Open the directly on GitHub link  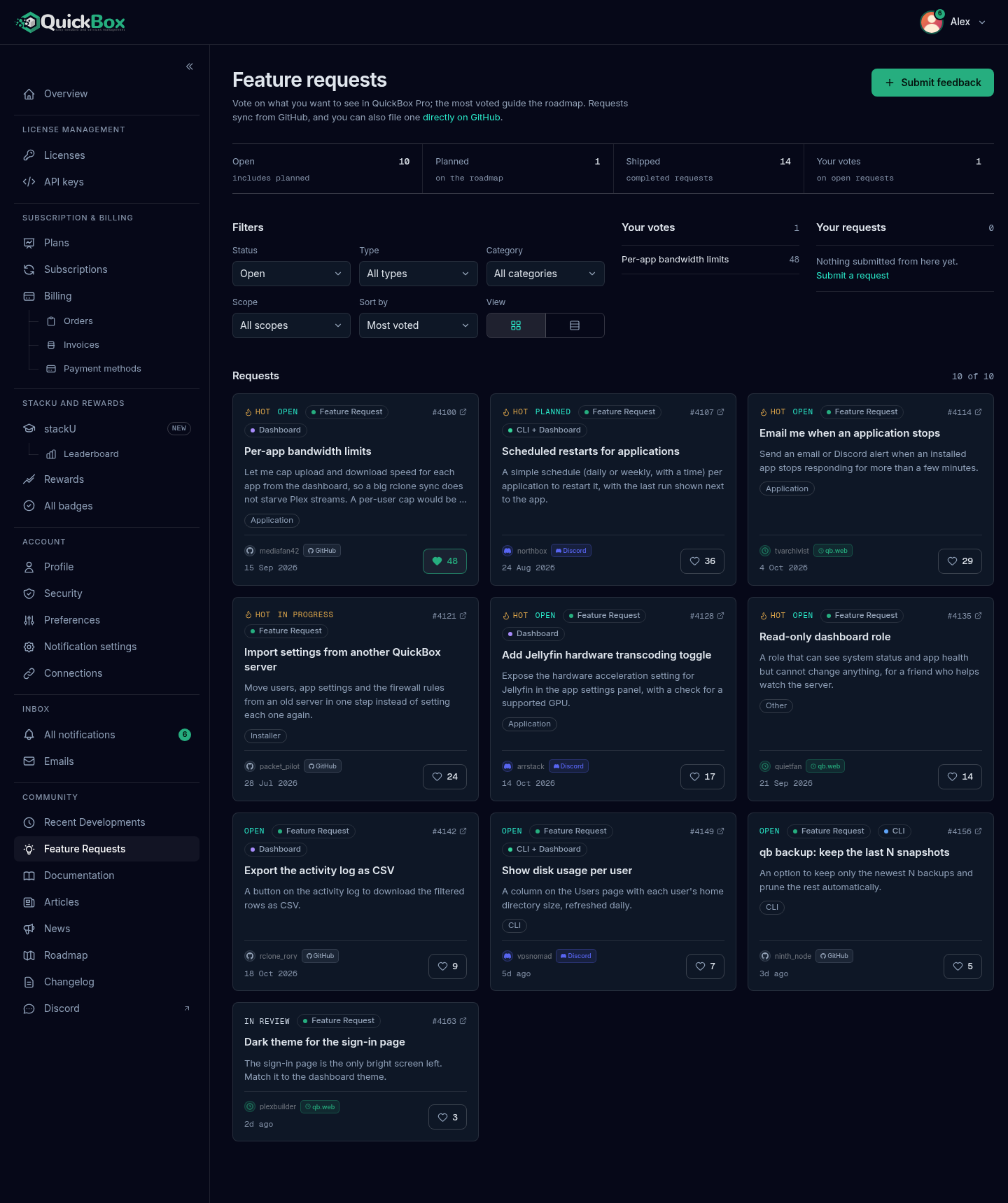461,118
